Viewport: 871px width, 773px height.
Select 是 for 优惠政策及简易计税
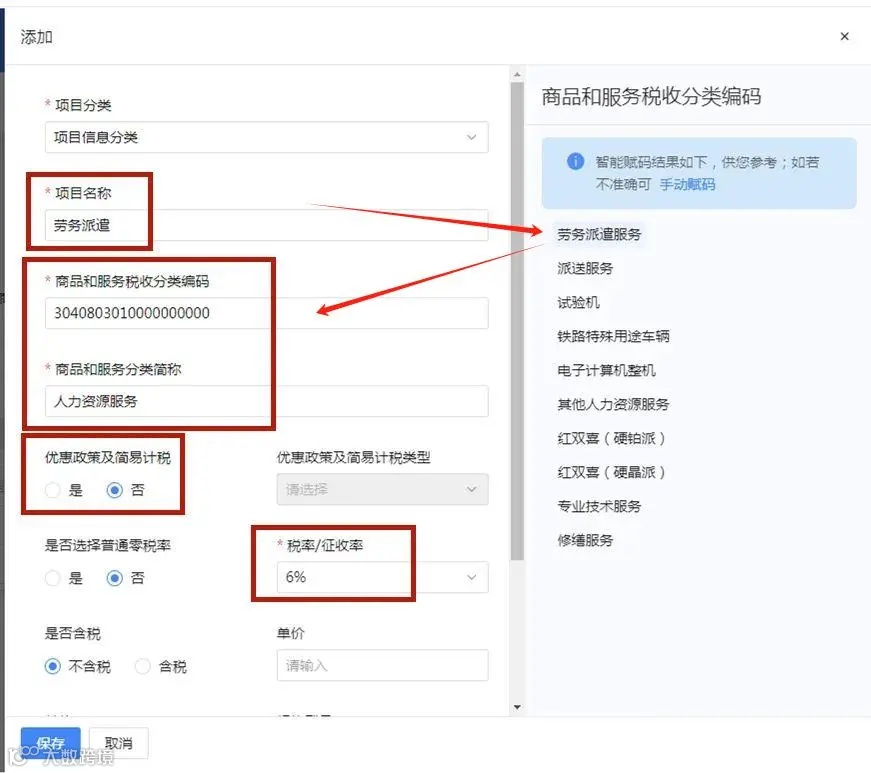pyautogui.click(x=53, y=490)
